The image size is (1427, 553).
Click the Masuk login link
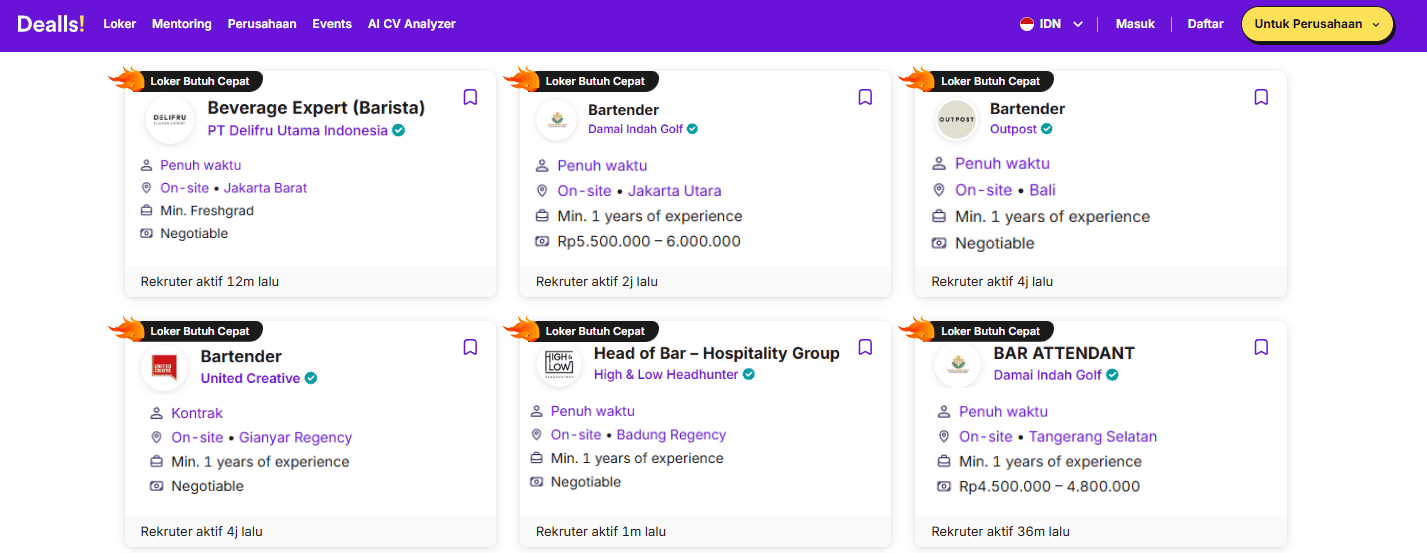1135,24
